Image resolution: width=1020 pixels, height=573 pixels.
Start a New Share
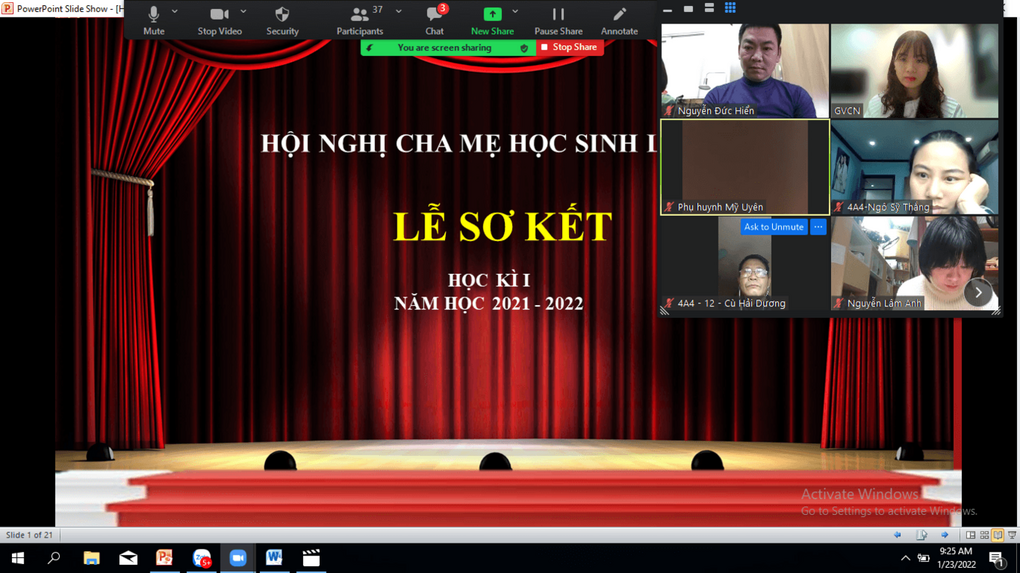coord(492,20)
